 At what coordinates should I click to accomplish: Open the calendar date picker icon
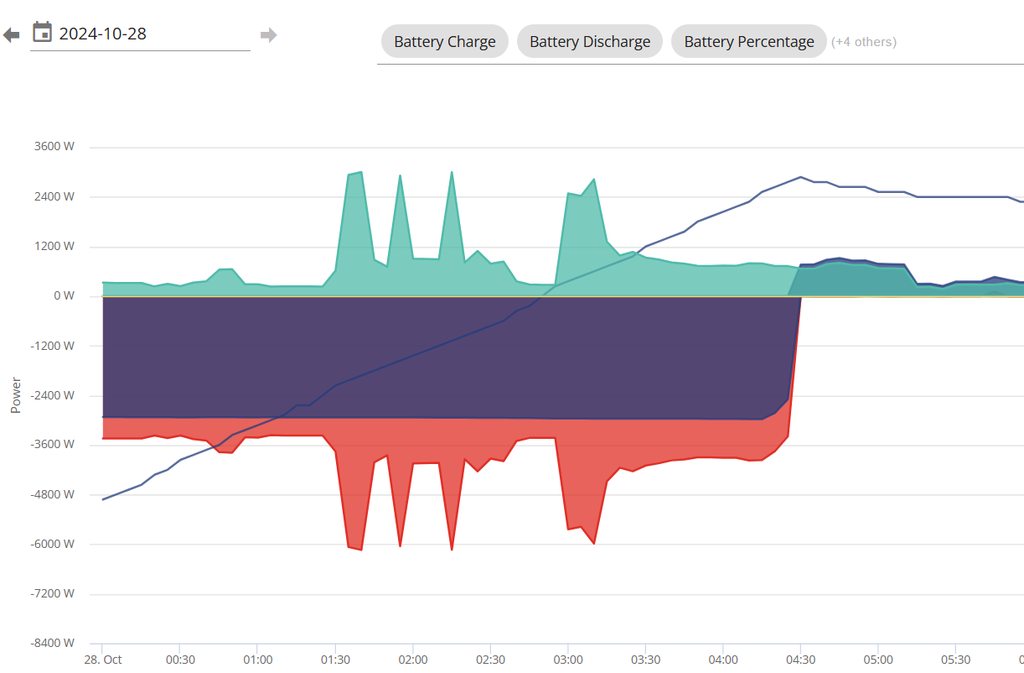(42, 32)
